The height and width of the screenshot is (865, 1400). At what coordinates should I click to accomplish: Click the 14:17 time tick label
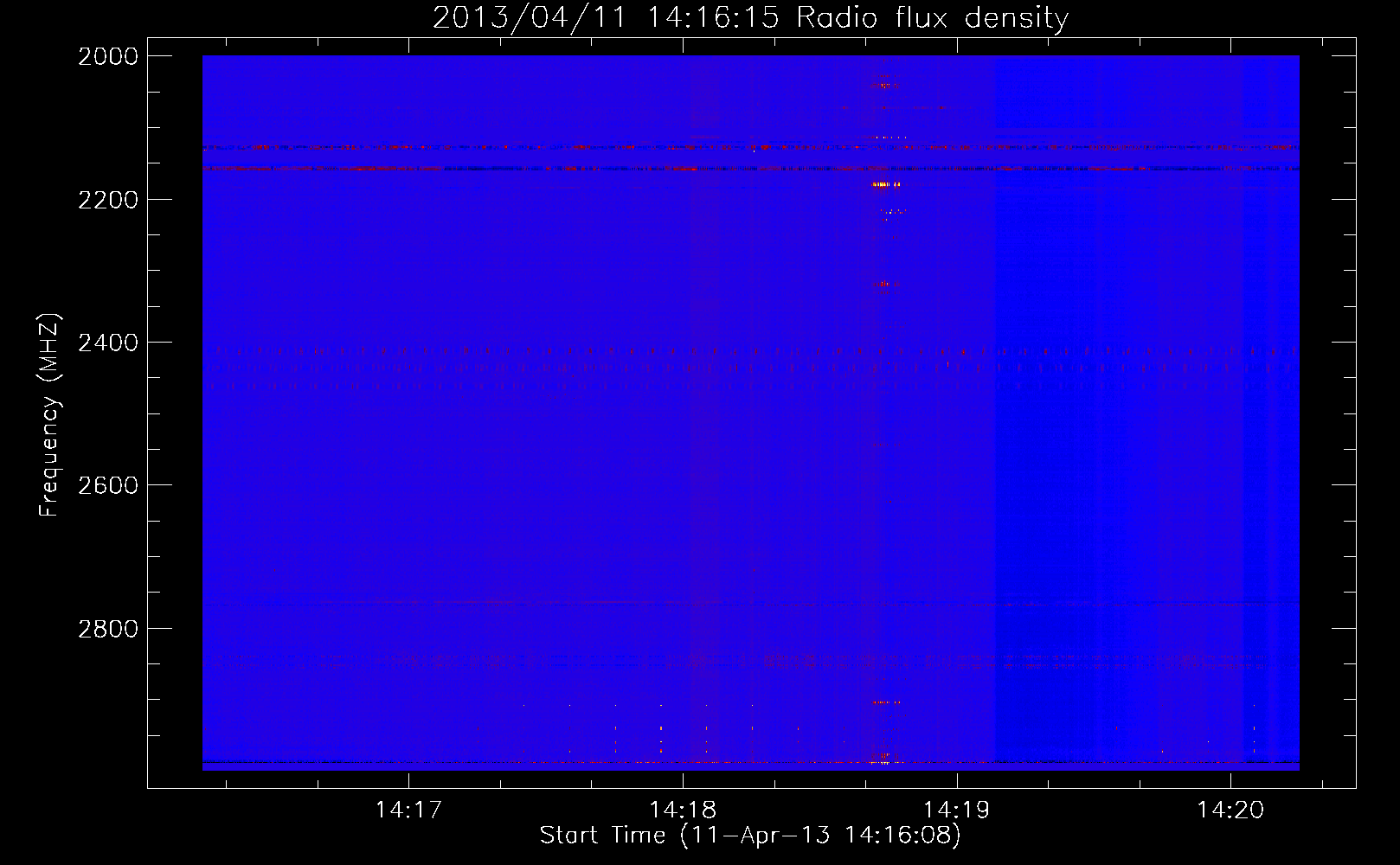[408, 811]
